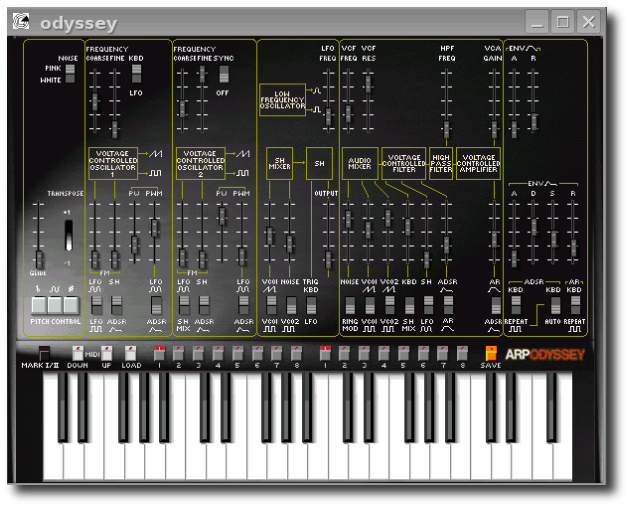Screen dimensions: 630x508
Task: Play the highest white key on keyboard
Action: 562,462
